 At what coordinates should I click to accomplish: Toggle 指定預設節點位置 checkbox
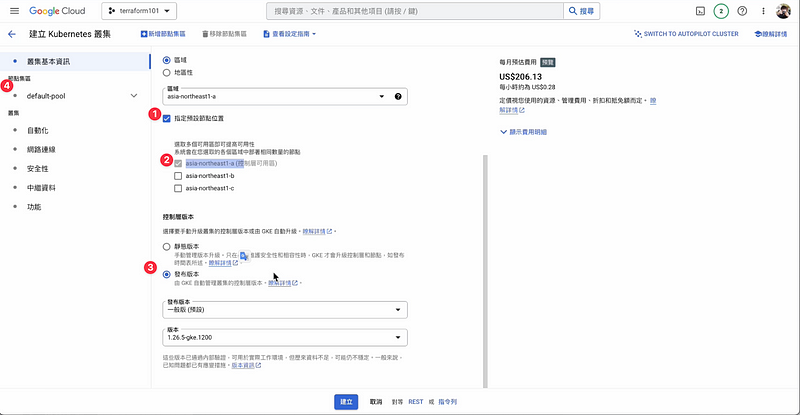166,118
